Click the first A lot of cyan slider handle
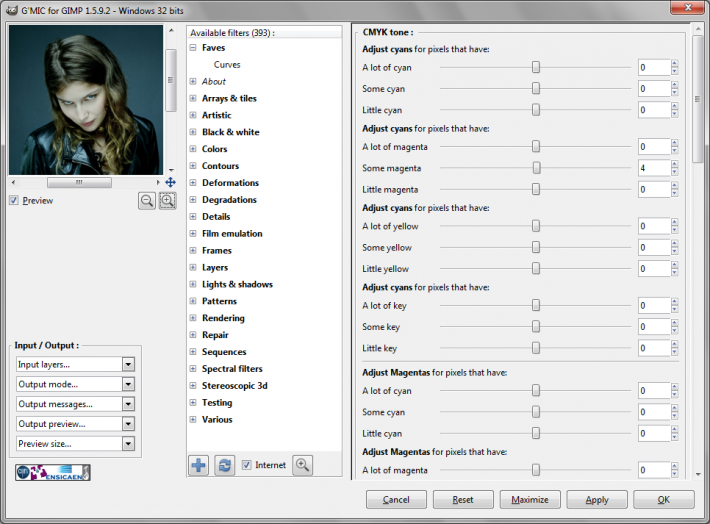This screenshot has width=710, height=524. point(536,67)
